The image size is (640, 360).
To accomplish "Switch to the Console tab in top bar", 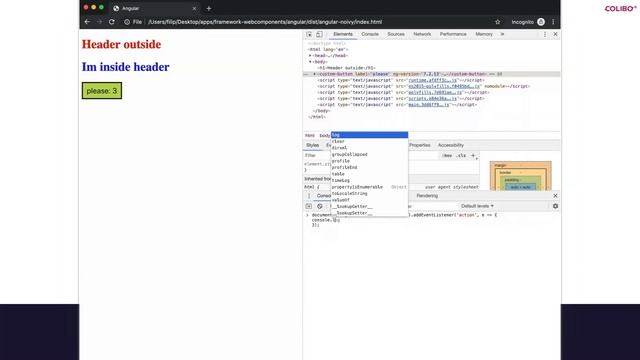I will (370, 34).
